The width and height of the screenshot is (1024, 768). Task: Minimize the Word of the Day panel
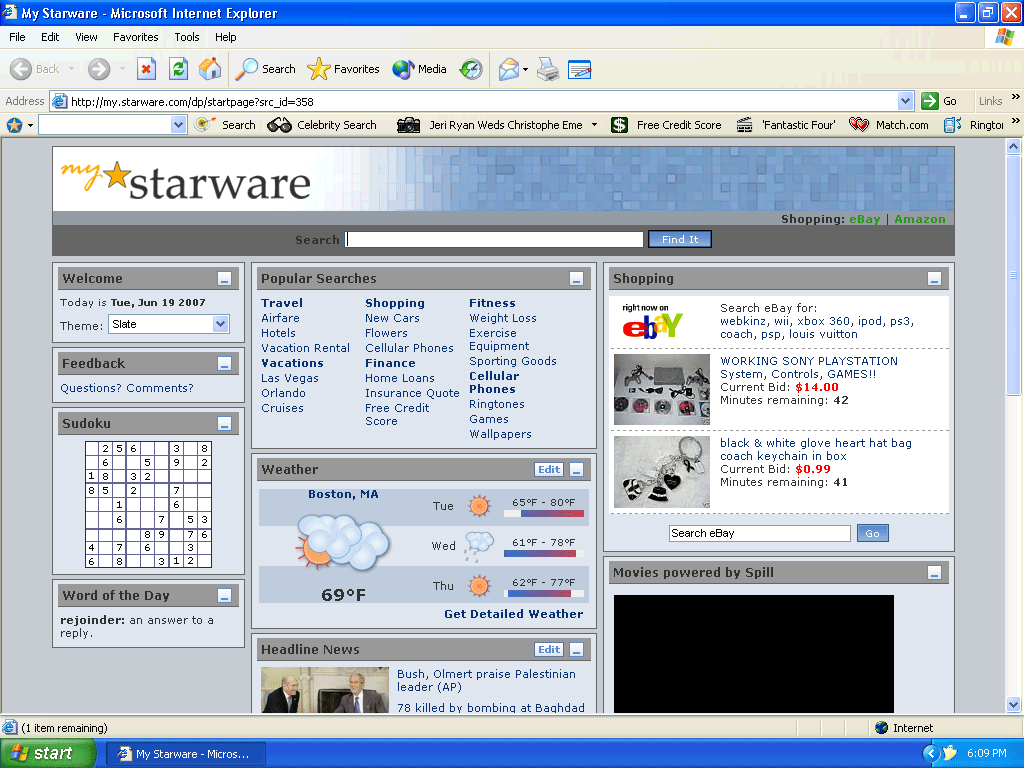click(x=225, y=596)
